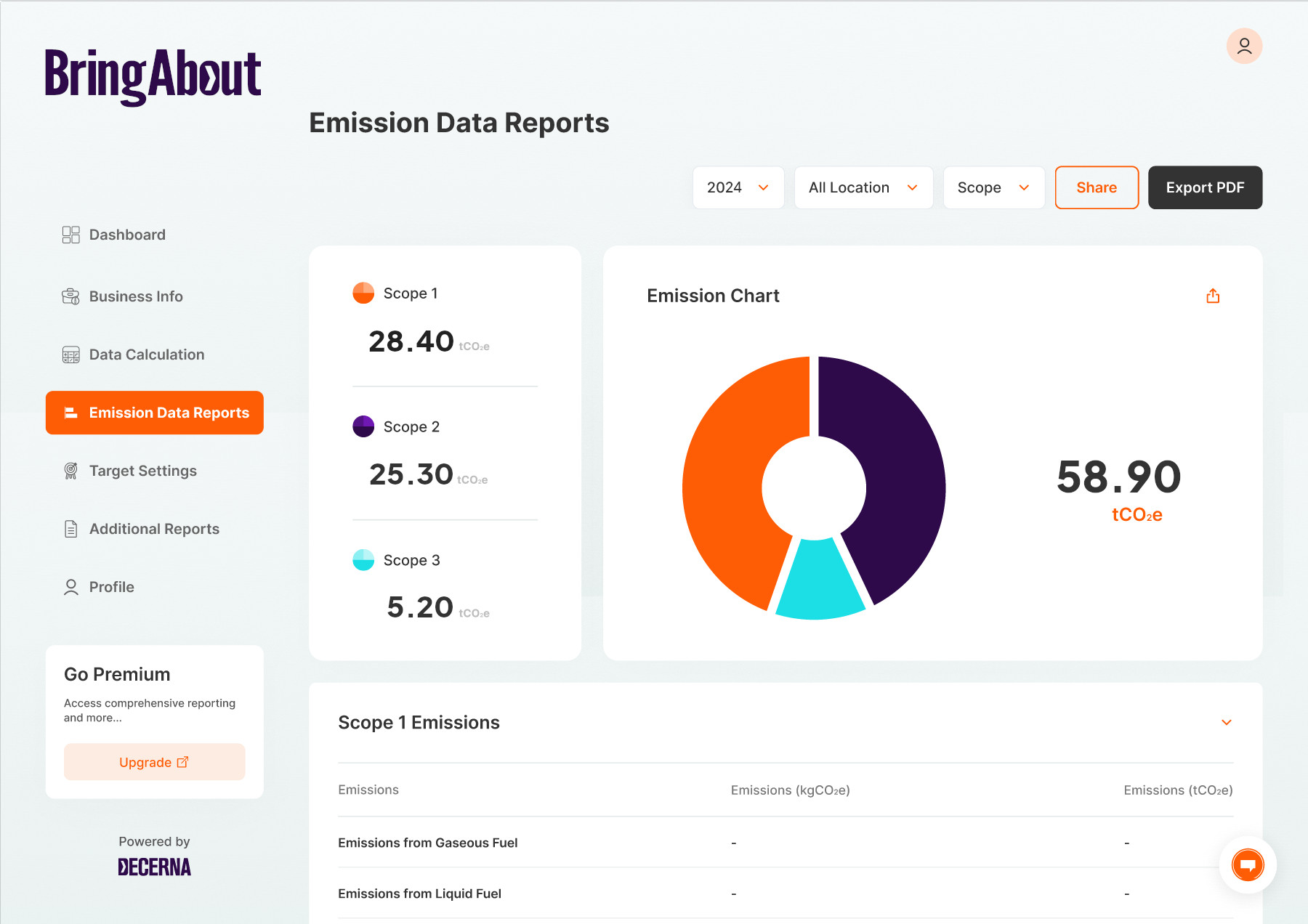Click the Emissions from Gaseous Fuel row

(786, 843)
